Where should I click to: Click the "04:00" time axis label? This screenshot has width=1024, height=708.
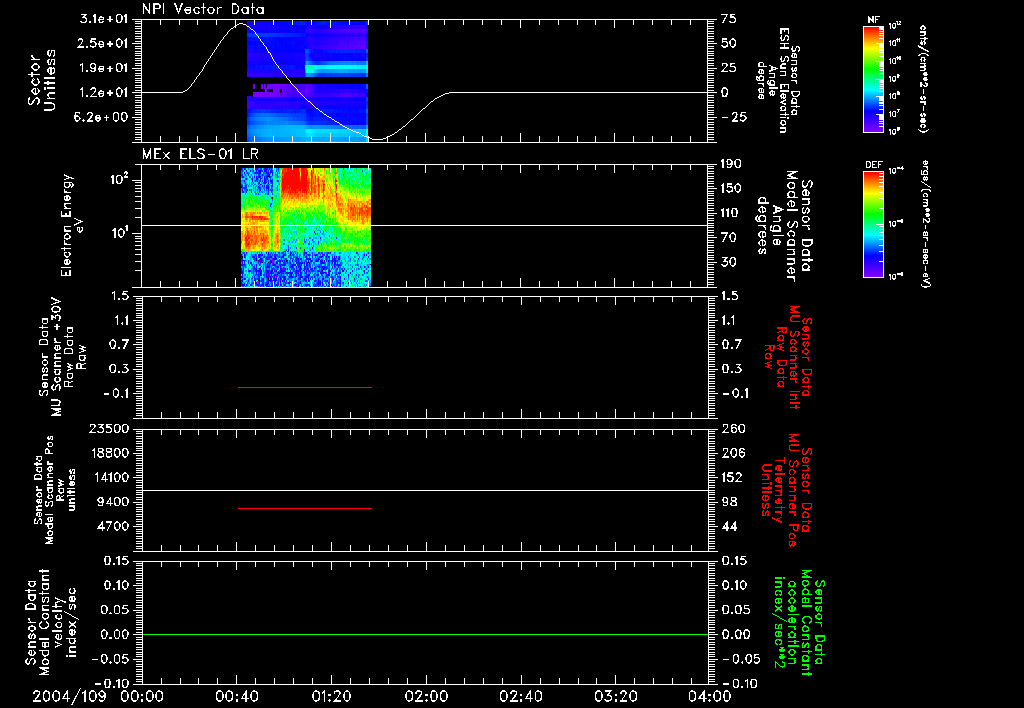[711, 697]
